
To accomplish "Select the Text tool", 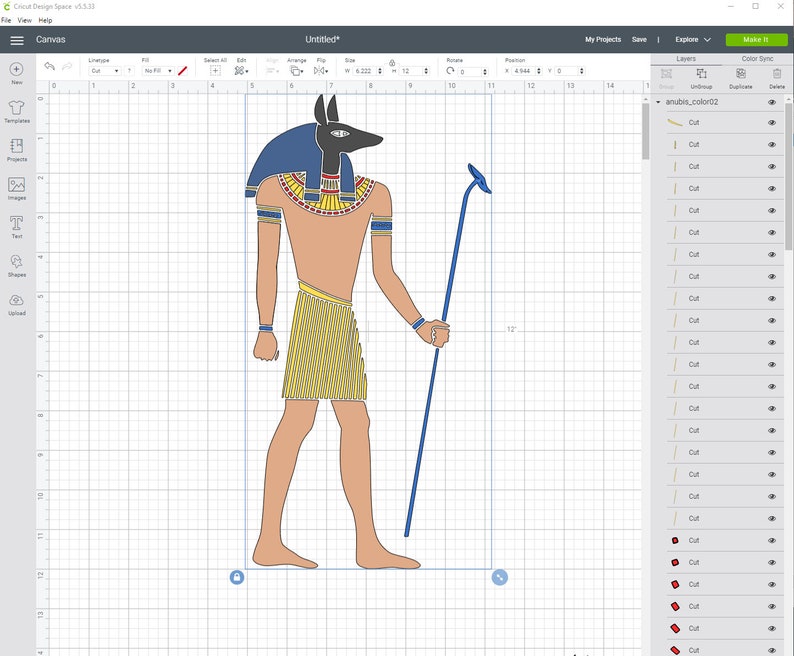I will click(17, 227).
